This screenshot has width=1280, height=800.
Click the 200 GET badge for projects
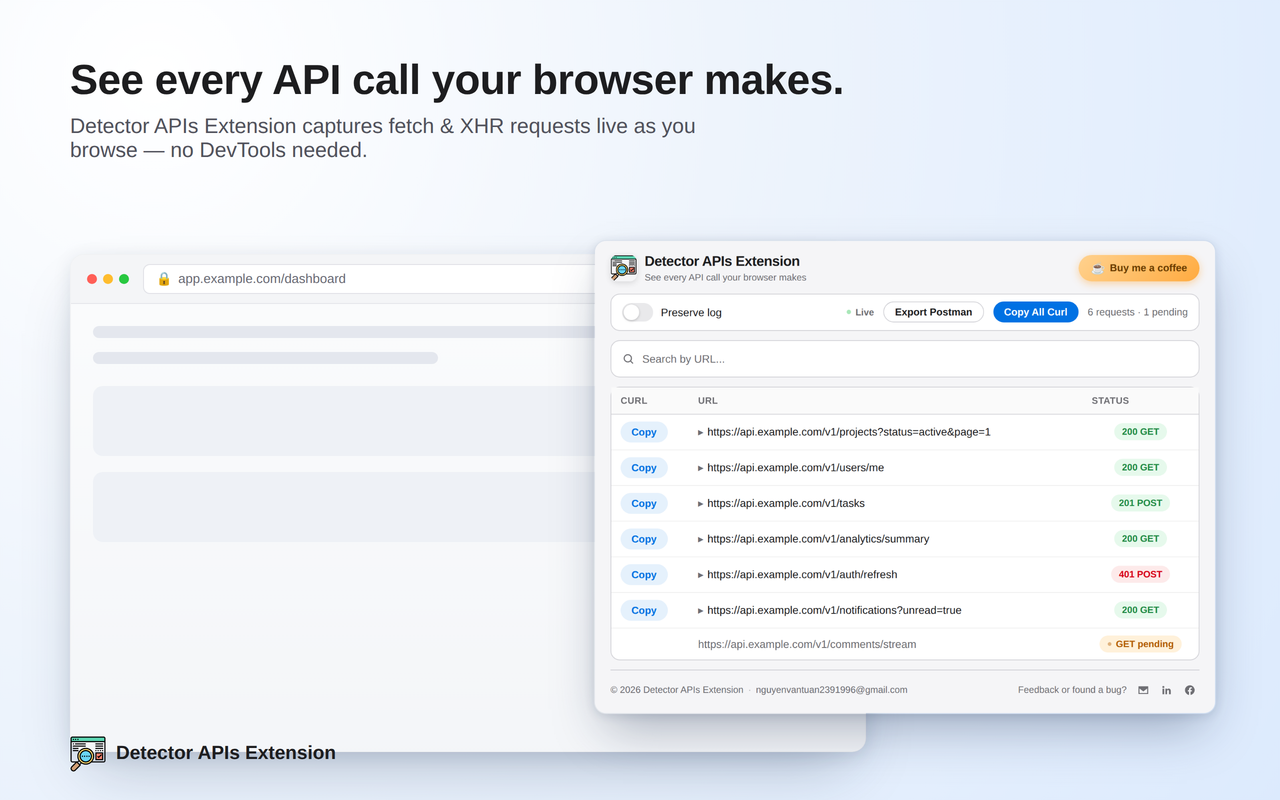coord(1140,432)
